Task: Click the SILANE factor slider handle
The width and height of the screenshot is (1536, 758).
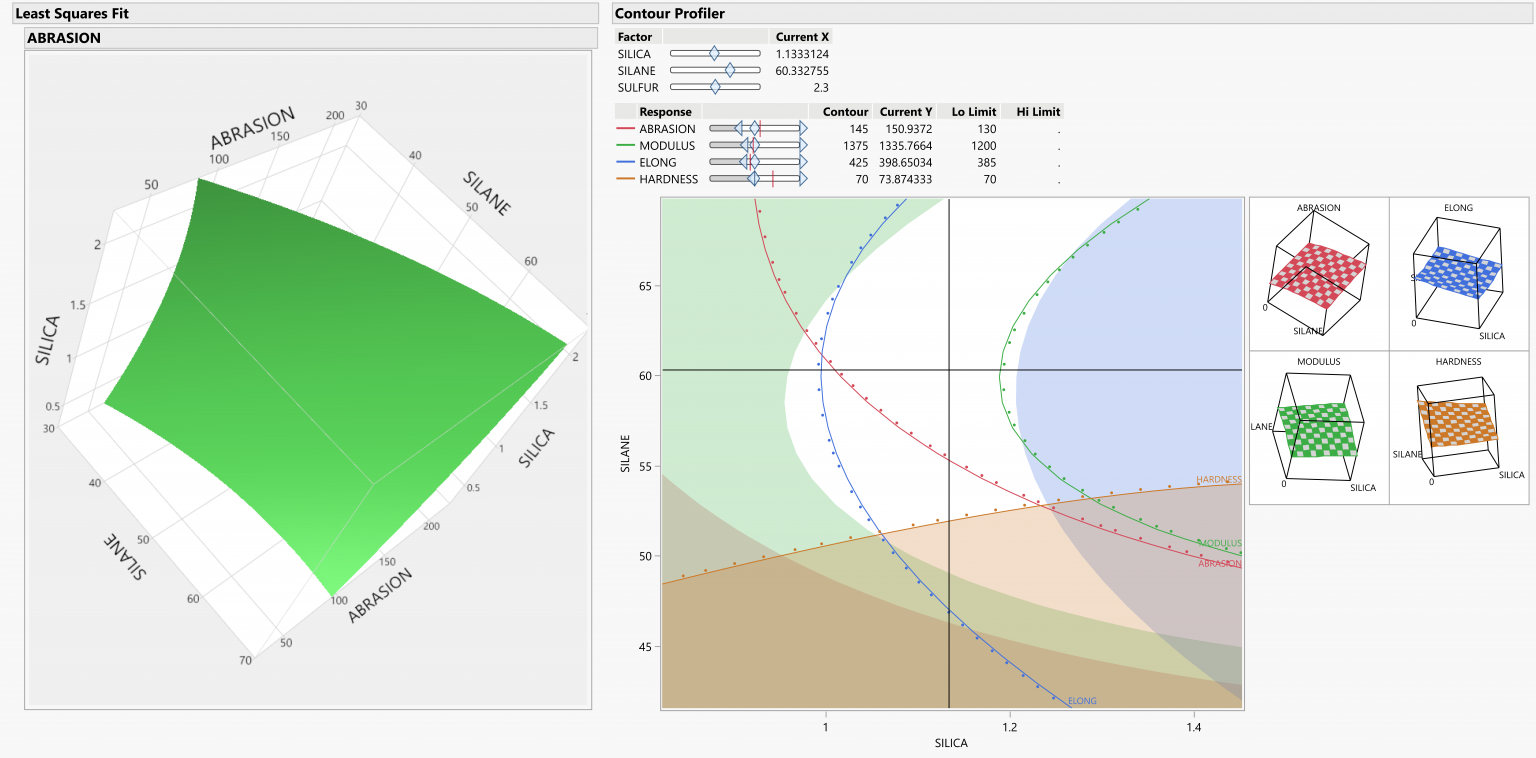Action: (730, 70)
